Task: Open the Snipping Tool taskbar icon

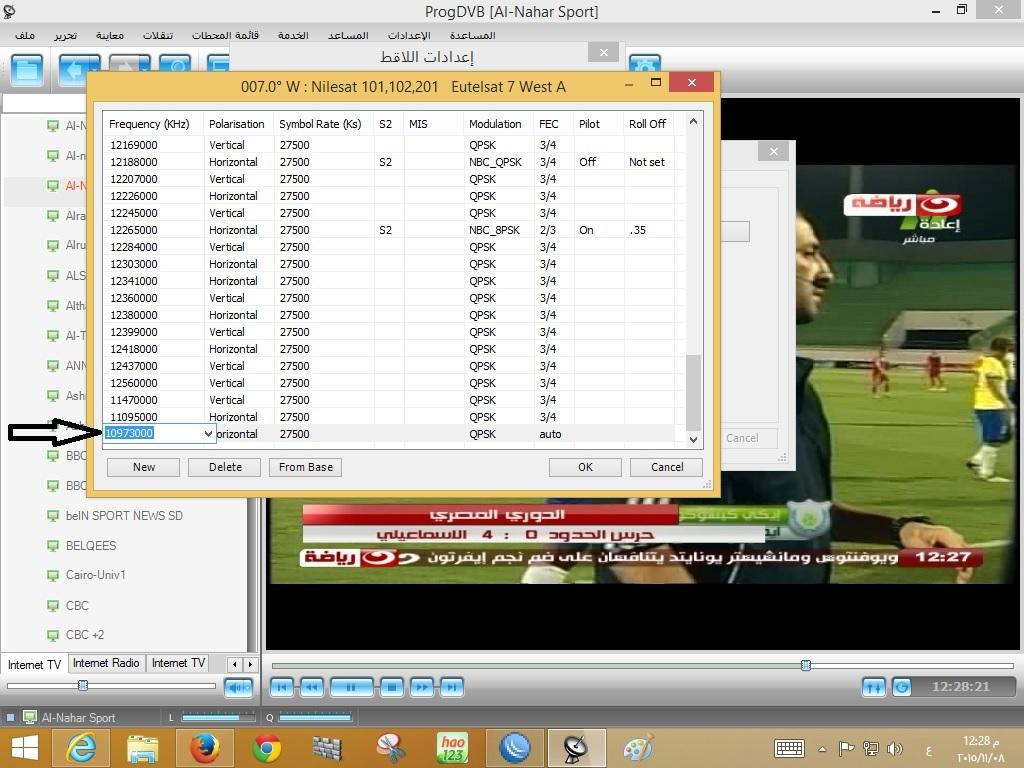Action: click(391, 748)
